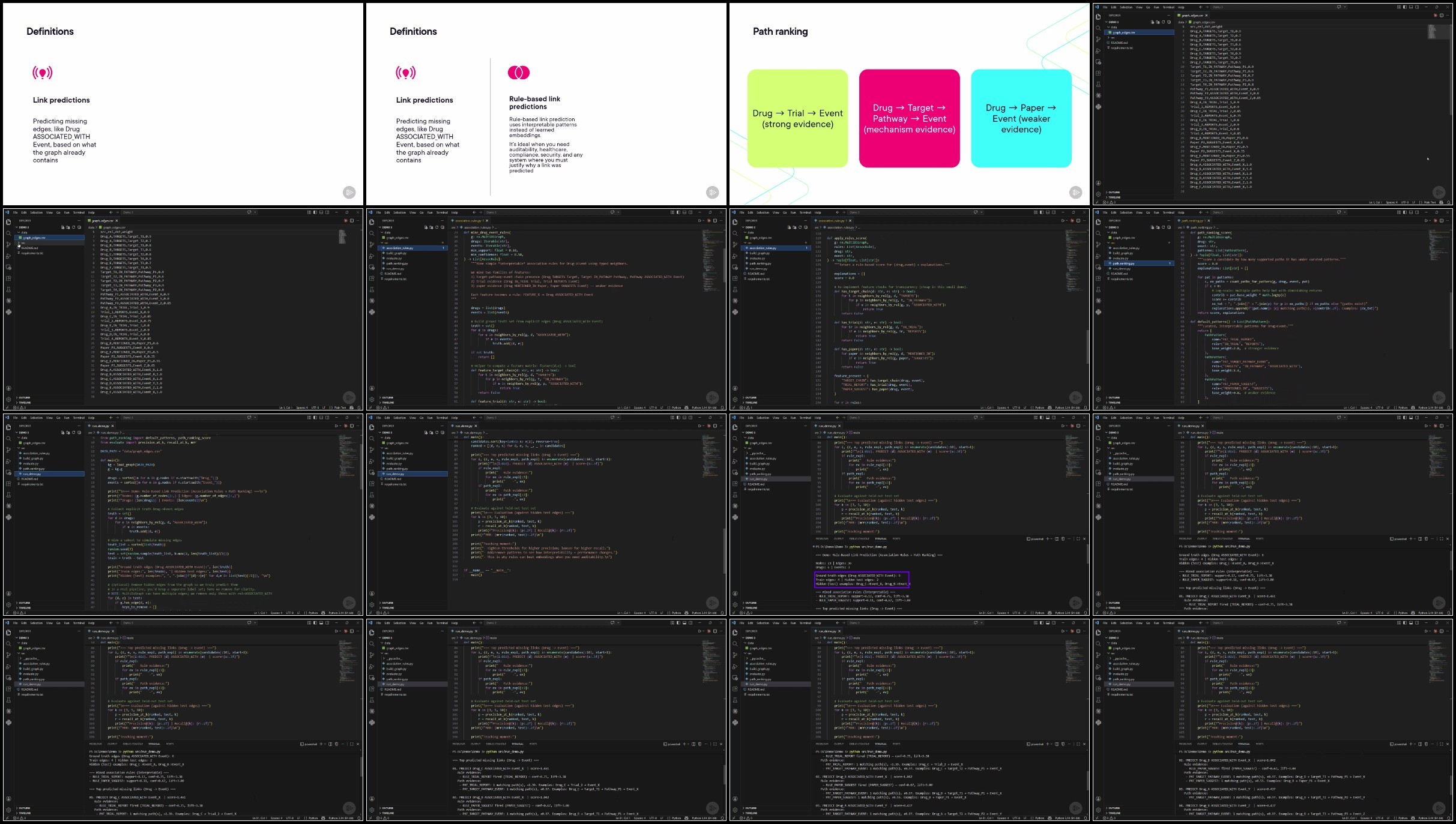Screen dimensions: 1456x824
Task: Expand __pycache__ folder in purple-highlighted terminal frame
Action: (754, 453)
